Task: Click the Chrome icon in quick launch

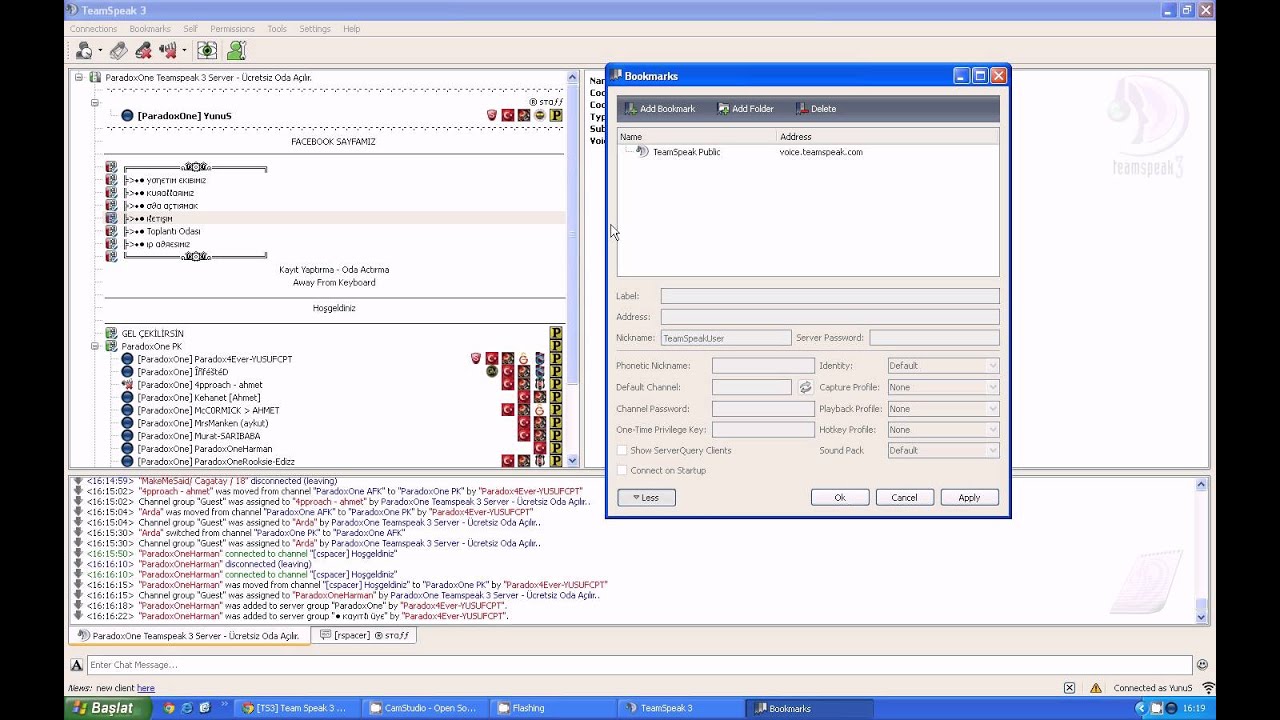Action: [169, 708]
